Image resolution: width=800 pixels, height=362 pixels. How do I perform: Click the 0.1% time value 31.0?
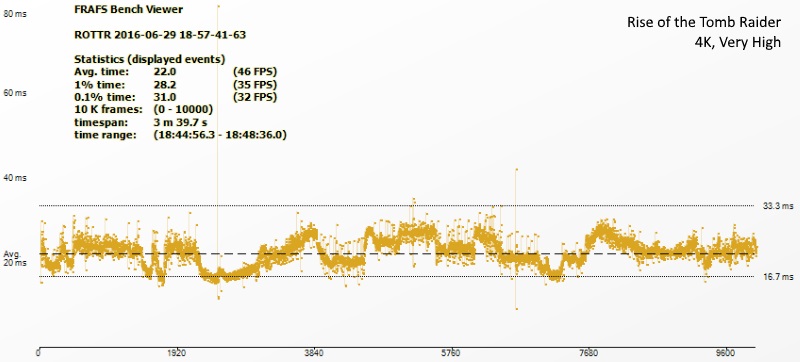pyautogui.click(x=164, y=97)
